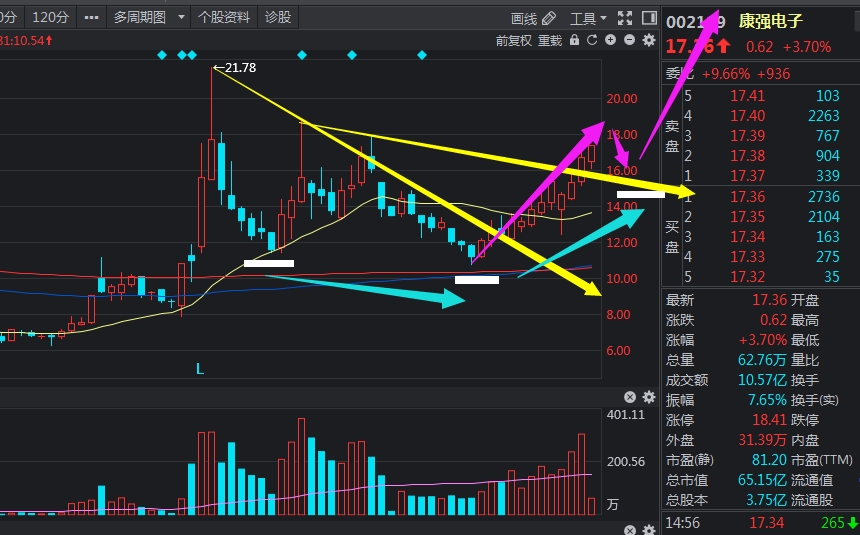Zoom in the chart with plus icon
Screen dimensions: 860x535
coord(611,41)
